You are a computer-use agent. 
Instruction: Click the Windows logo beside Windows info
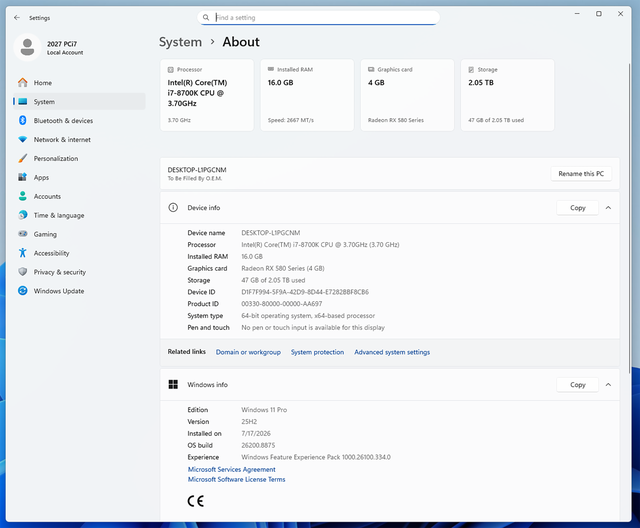pos(173,384)
